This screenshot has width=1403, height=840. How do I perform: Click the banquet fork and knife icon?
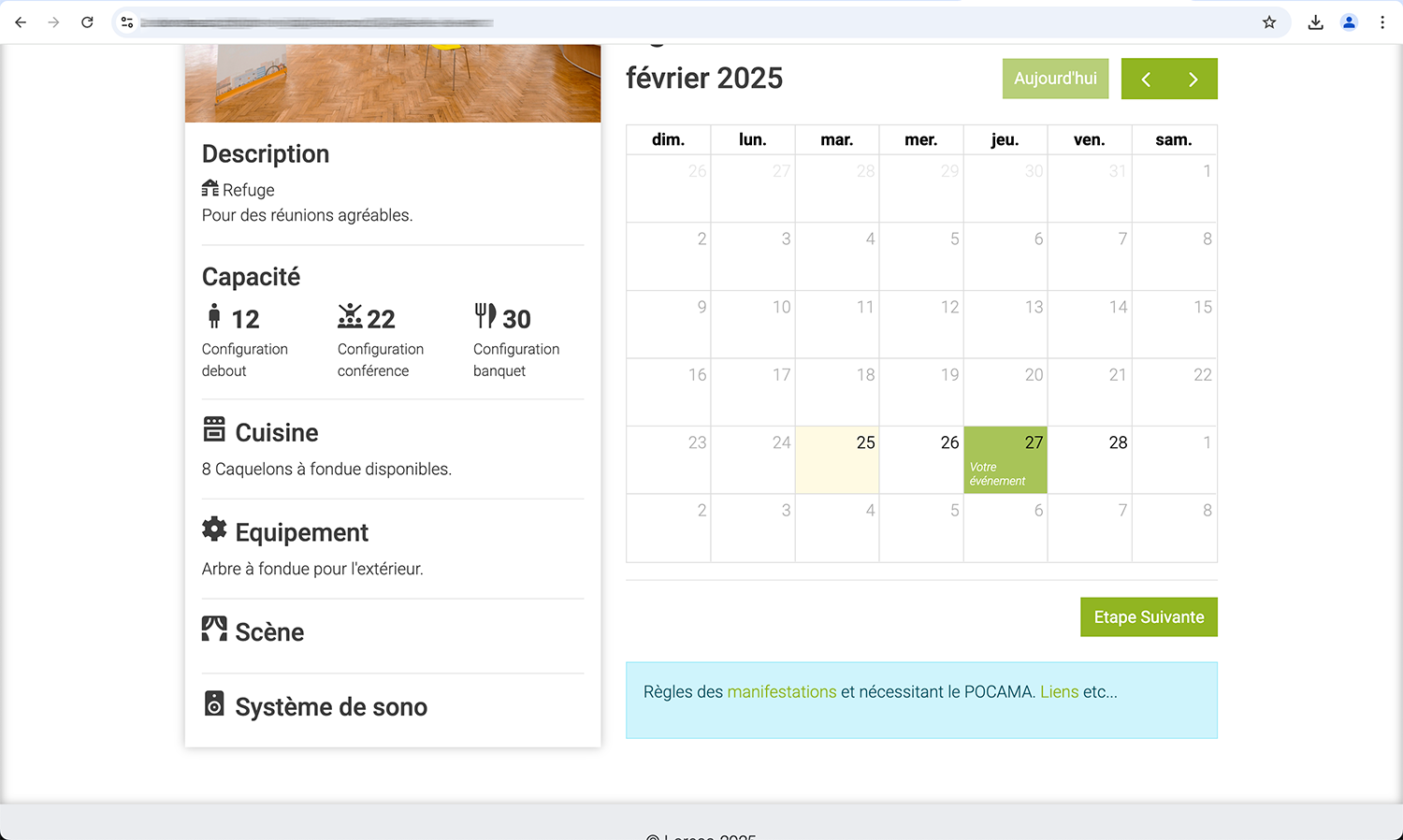[485, 316]
